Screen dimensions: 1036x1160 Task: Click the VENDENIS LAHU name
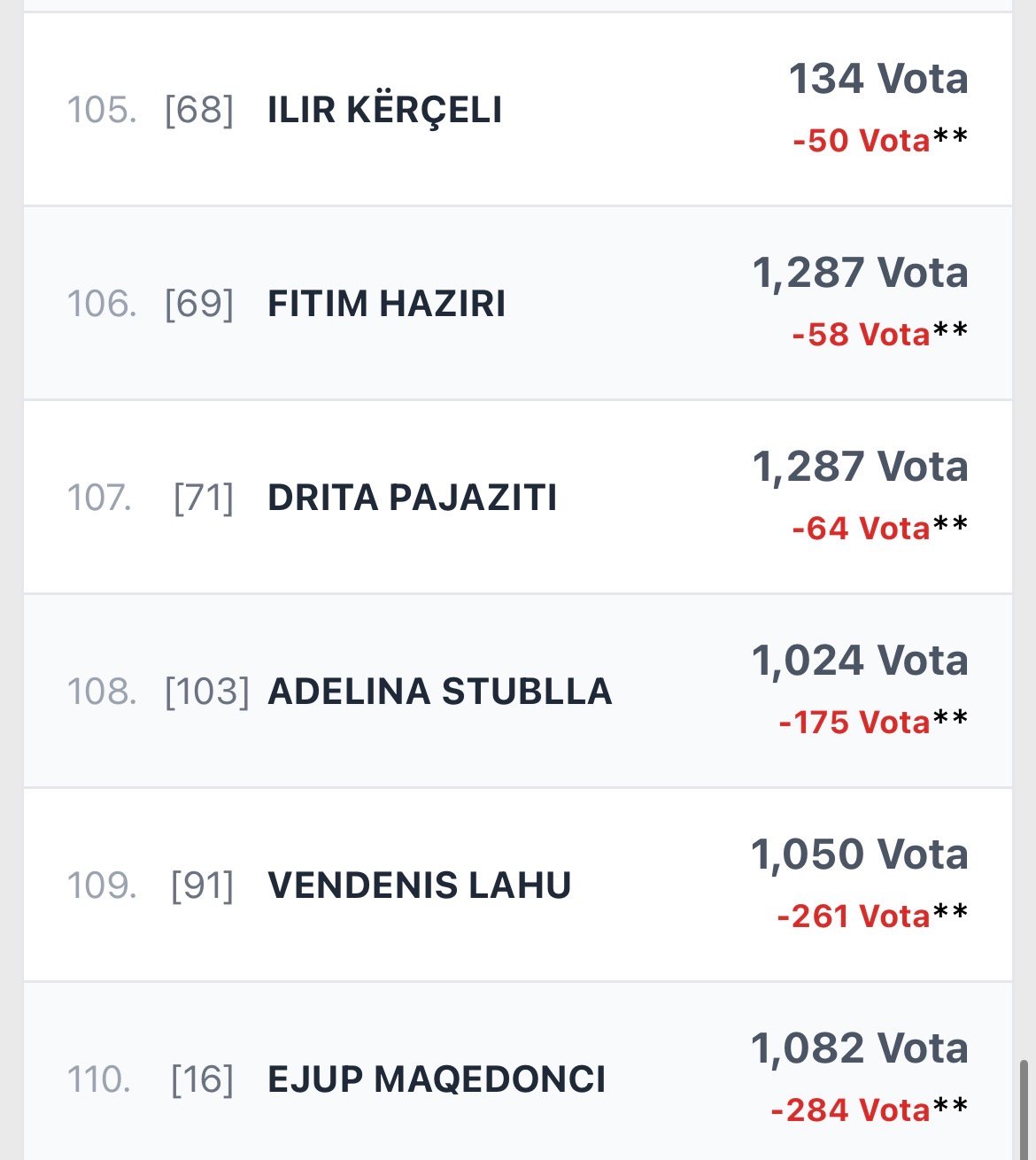[x=419, y=885]
